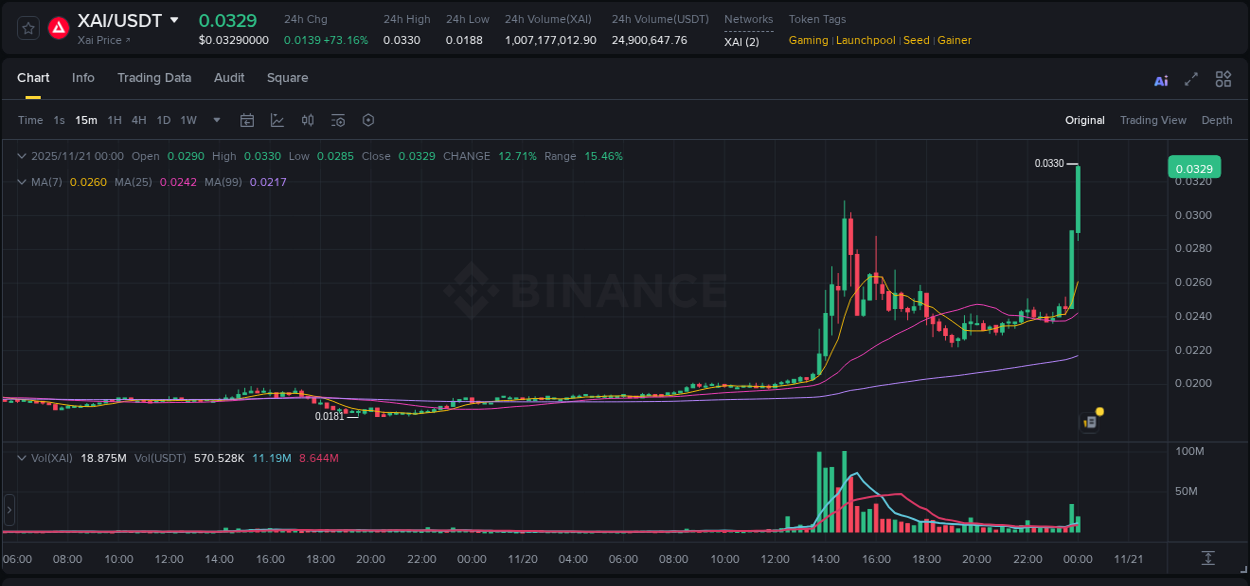Collapse the Vol(XAI) indicator panel
The image size is (1250, 586).
tap(20, 458)
